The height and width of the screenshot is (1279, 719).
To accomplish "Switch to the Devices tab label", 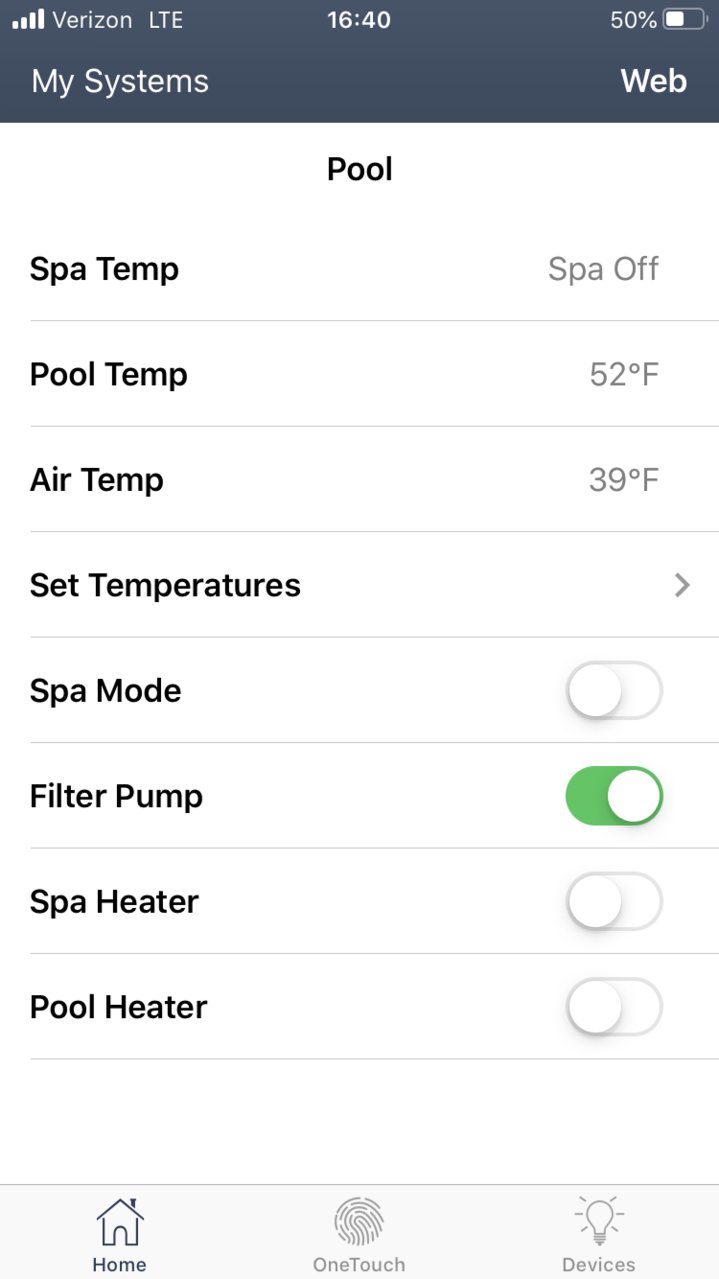I will [x=598, y=1265].
